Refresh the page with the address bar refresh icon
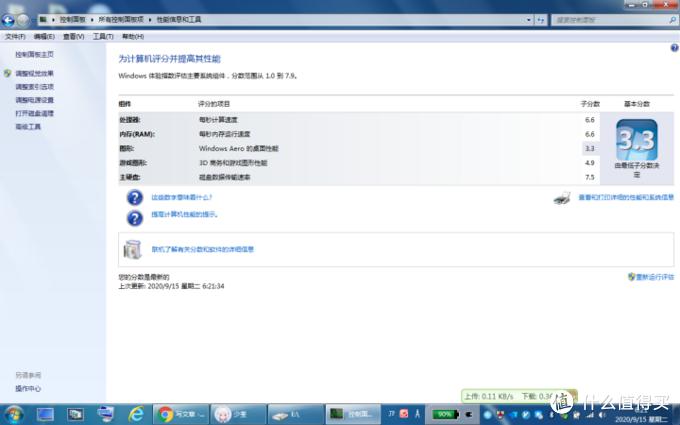Screen dimensions: 680x425 pos(540,20)
